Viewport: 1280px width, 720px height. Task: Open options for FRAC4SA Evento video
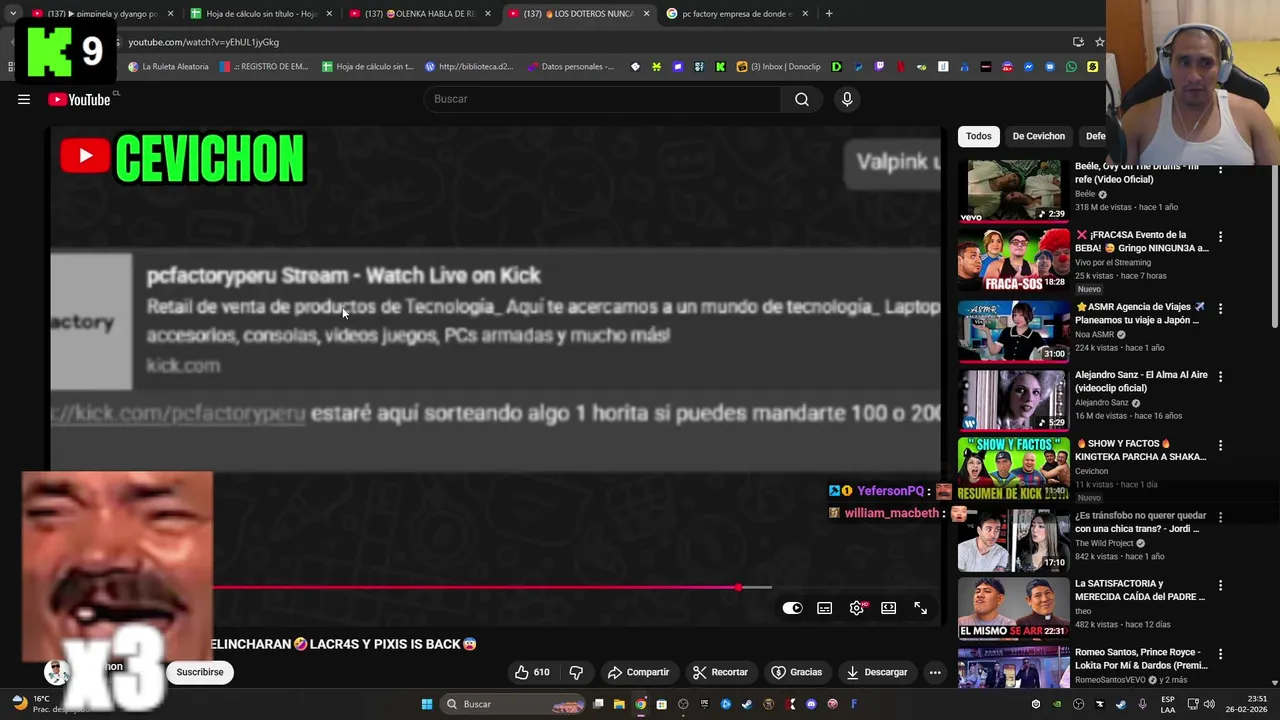pos(1220,237)
